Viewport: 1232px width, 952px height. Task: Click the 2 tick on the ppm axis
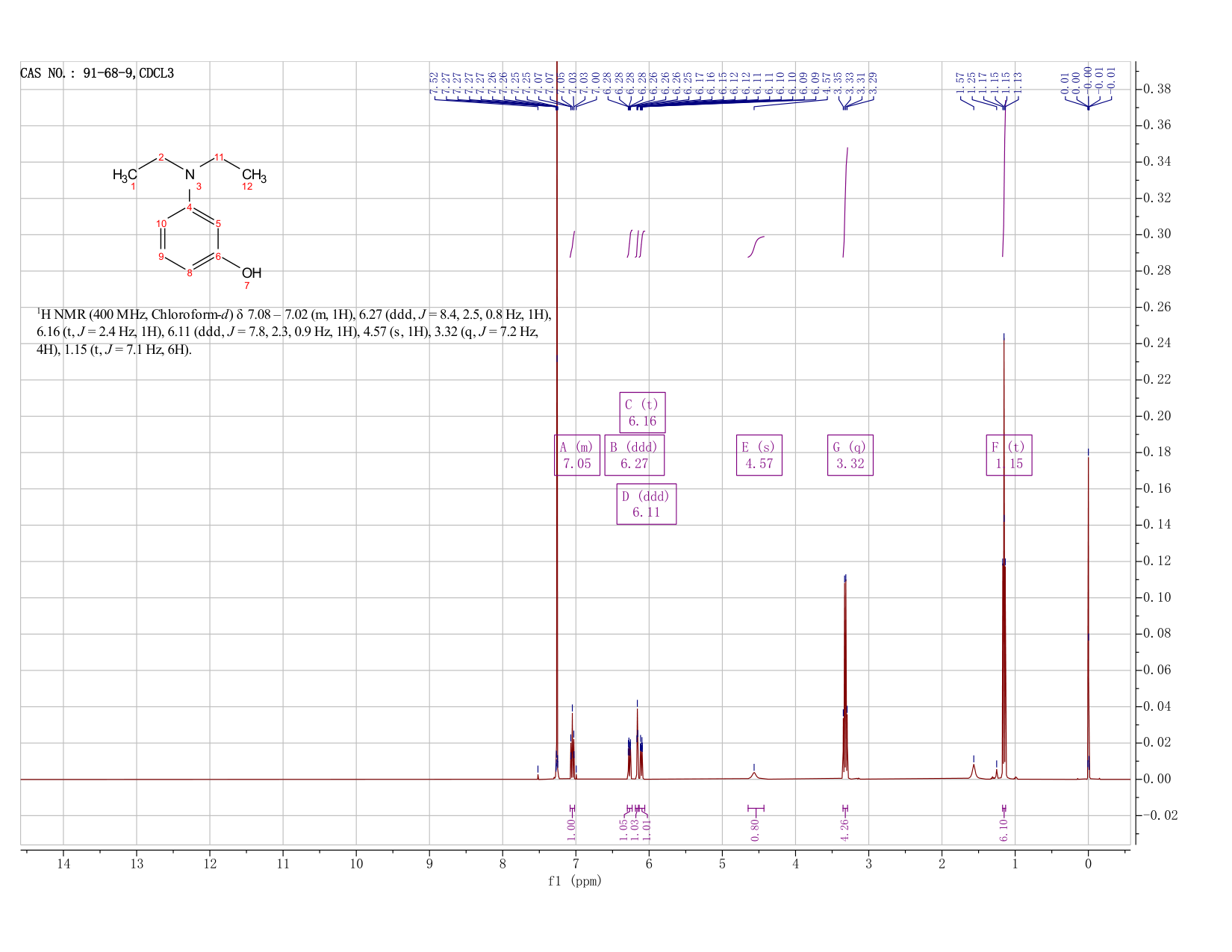tap(942, 864)
